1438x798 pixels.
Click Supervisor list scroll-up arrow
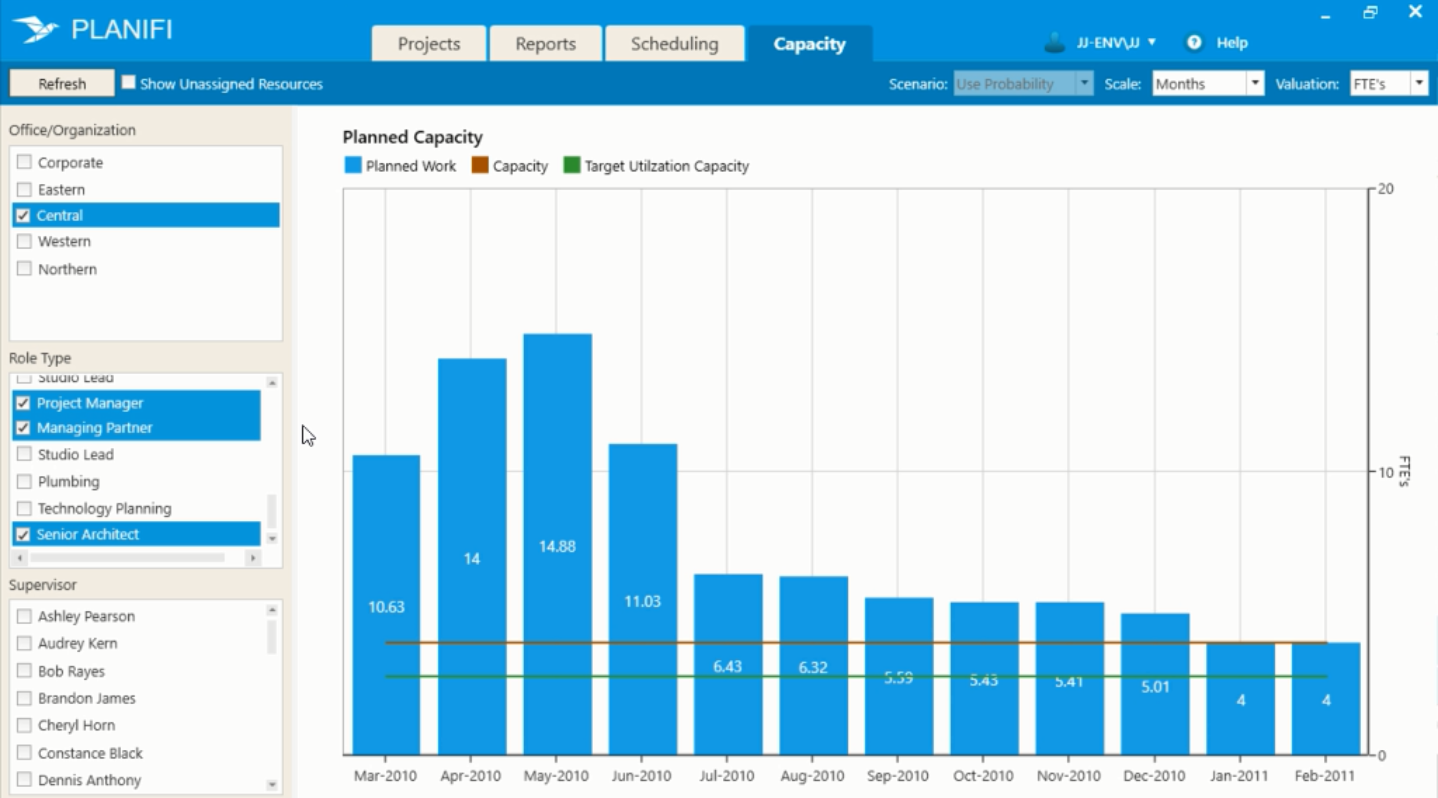[x=272, y=609]
